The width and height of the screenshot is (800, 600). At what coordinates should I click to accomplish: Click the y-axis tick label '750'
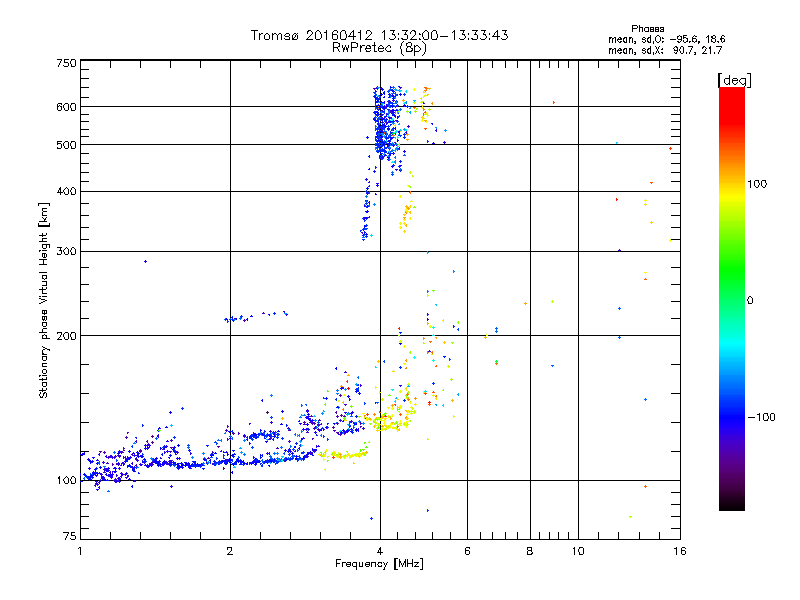67,63
